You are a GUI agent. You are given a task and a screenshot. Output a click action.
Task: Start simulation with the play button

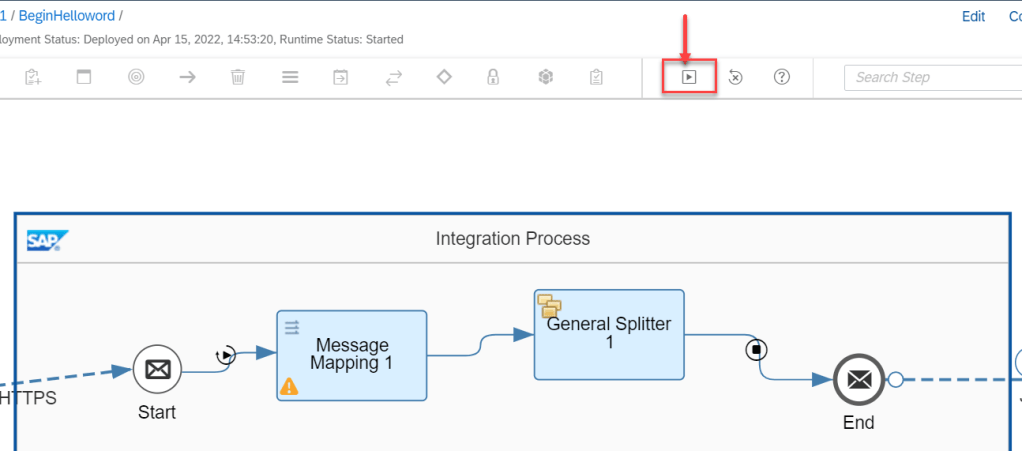coord(689,77)
